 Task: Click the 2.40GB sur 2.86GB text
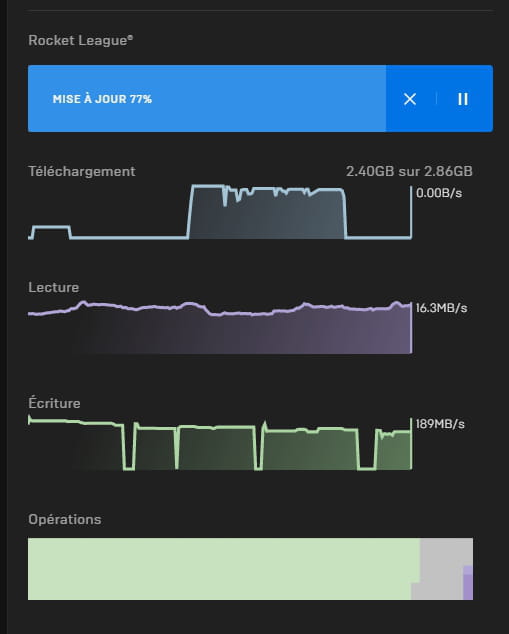click(409, 171)
